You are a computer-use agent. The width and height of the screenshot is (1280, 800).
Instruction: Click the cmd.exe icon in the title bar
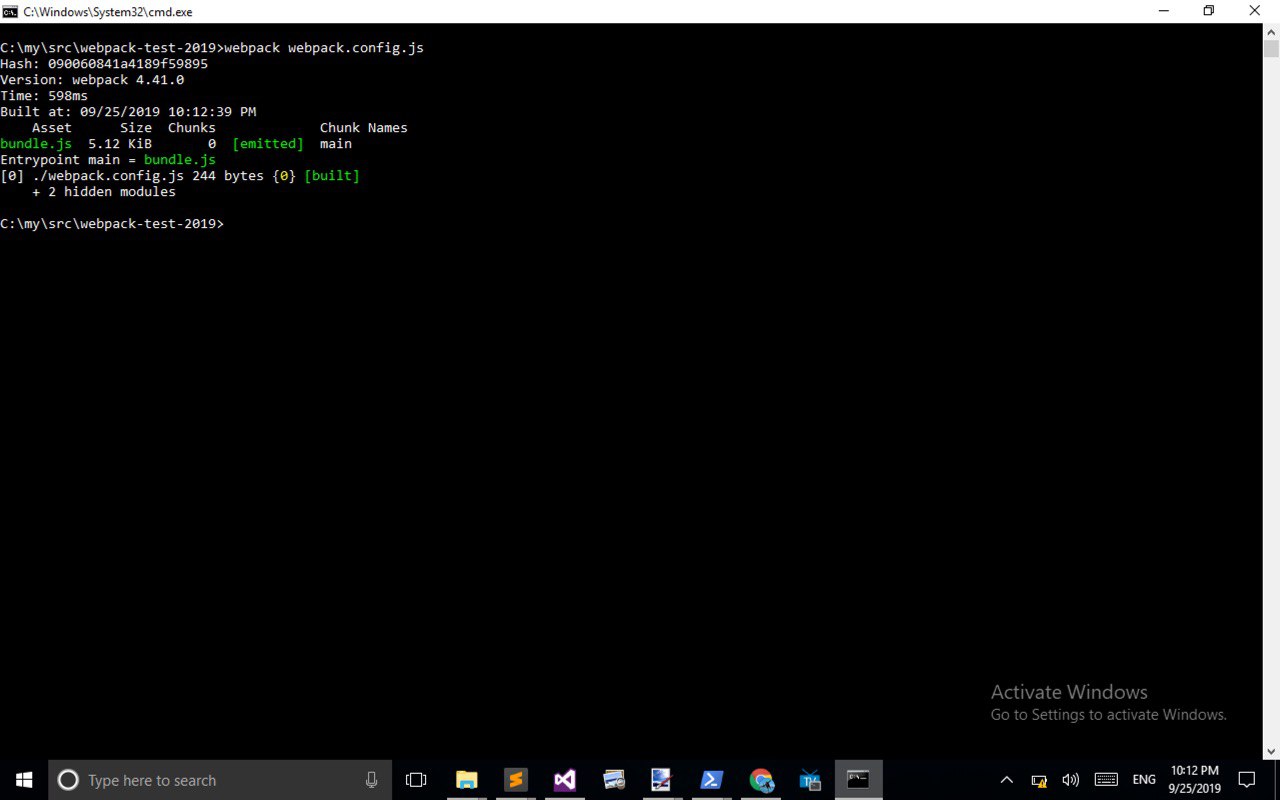10,11
